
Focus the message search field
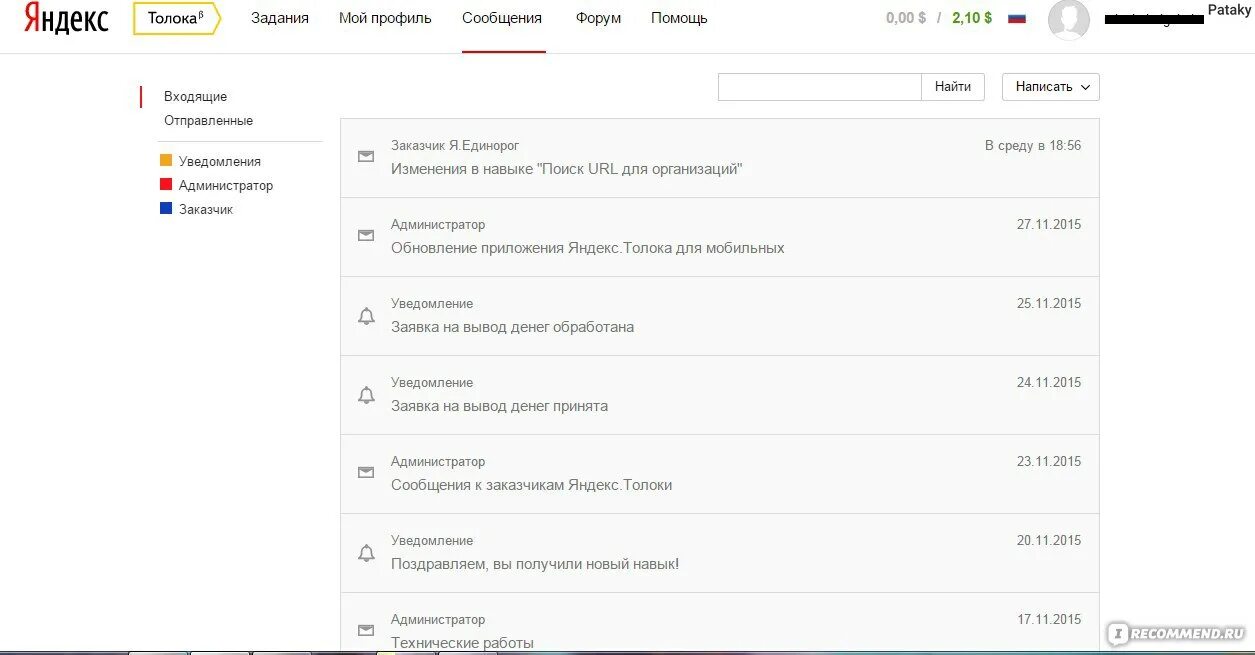click(820, 87)
